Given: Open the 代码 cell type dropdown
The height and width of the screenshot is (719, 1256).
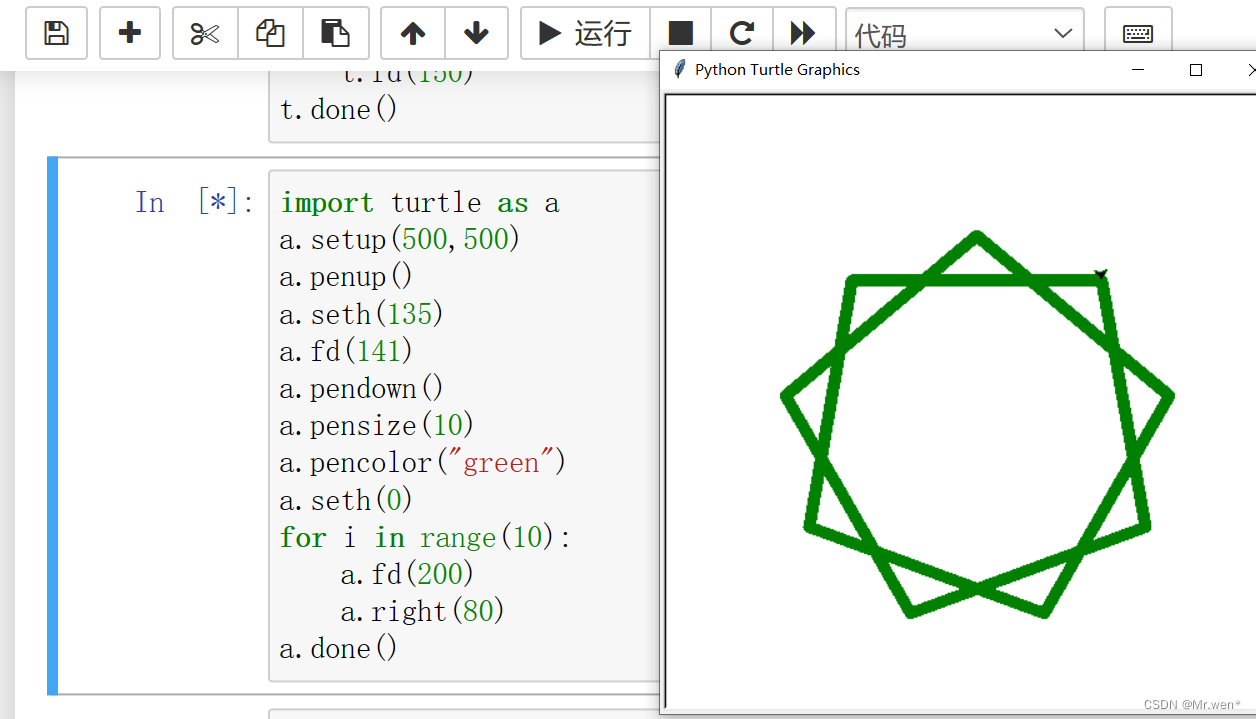Looking at the screenshot, I should [x=963, y=33].
